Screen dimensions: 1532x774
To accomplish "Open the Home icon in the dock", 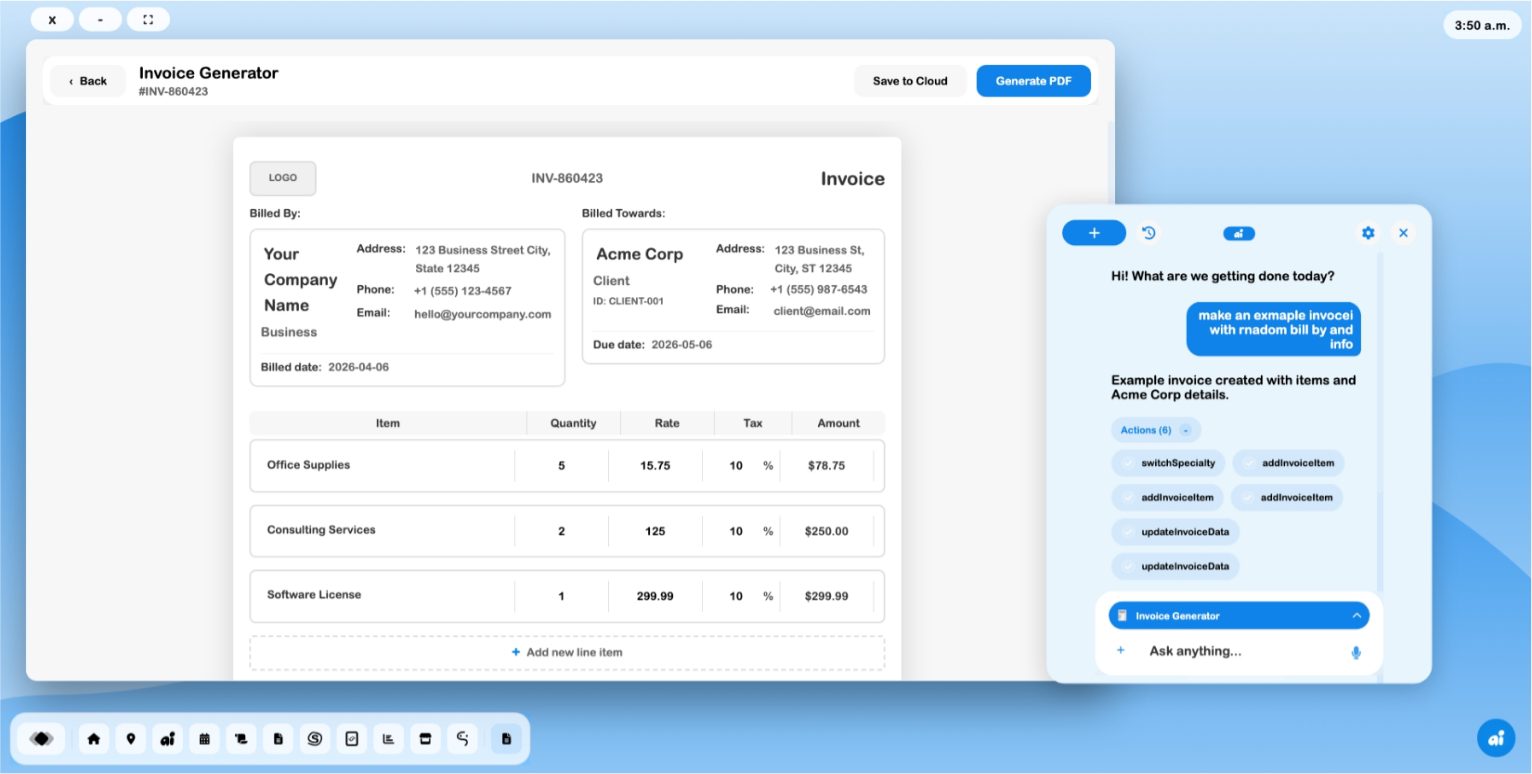I will point(94,739).
